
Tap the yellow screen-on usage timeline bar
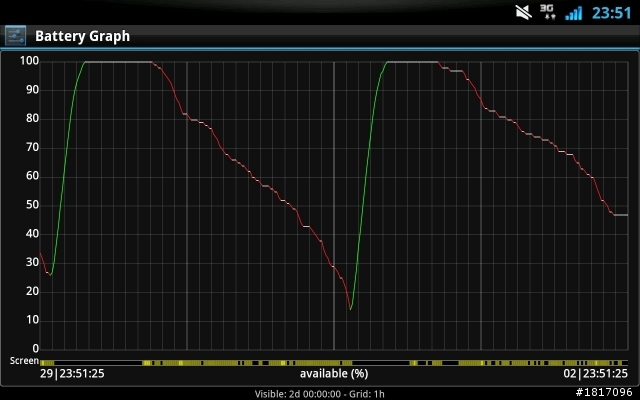(334, 363)
